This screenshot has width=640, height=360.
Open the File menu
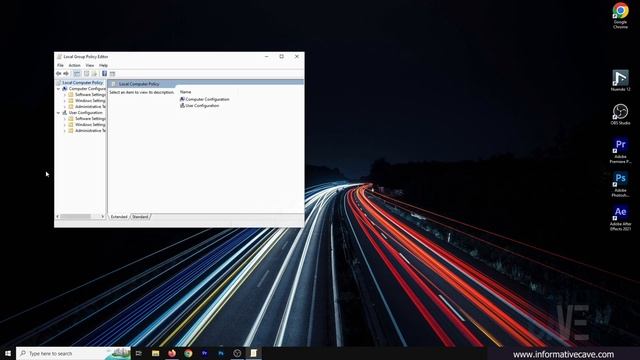point(60,65)
